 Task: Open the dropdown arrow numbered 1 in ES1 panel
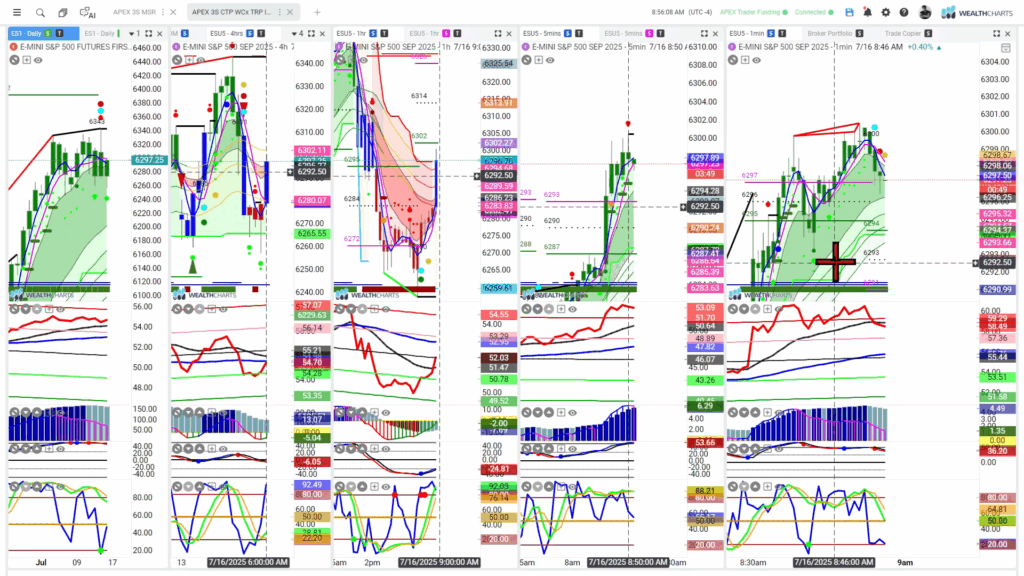[x=135, y=33]
